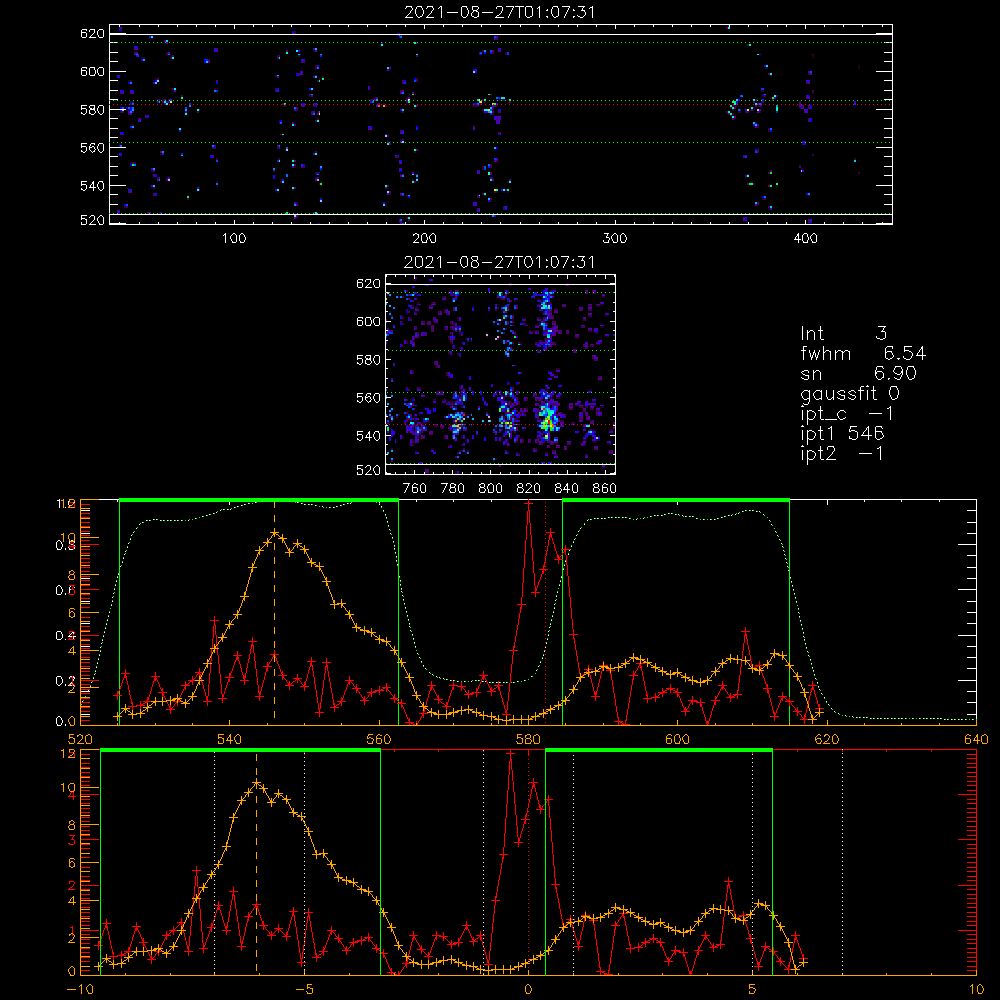Click x-axis label 10 of bottom plot
Viewport: 1000px width, 1000px height.
976,990
